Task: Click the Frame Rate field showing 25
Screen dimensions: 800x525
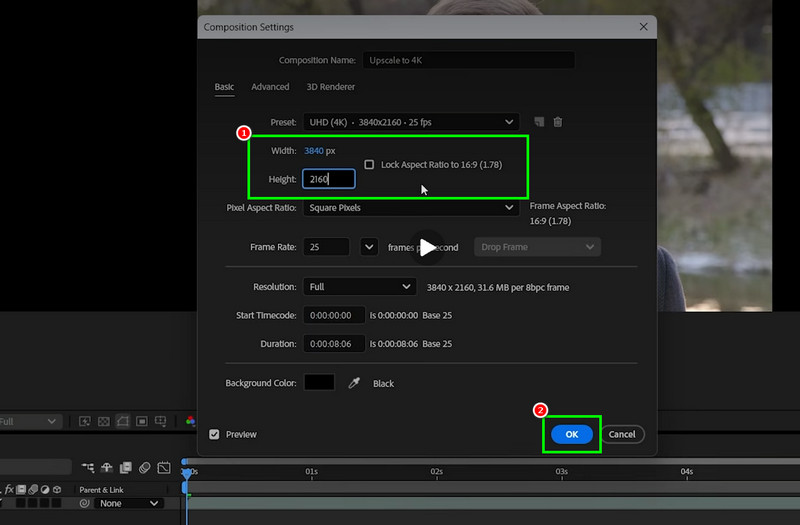Action: 327,247
